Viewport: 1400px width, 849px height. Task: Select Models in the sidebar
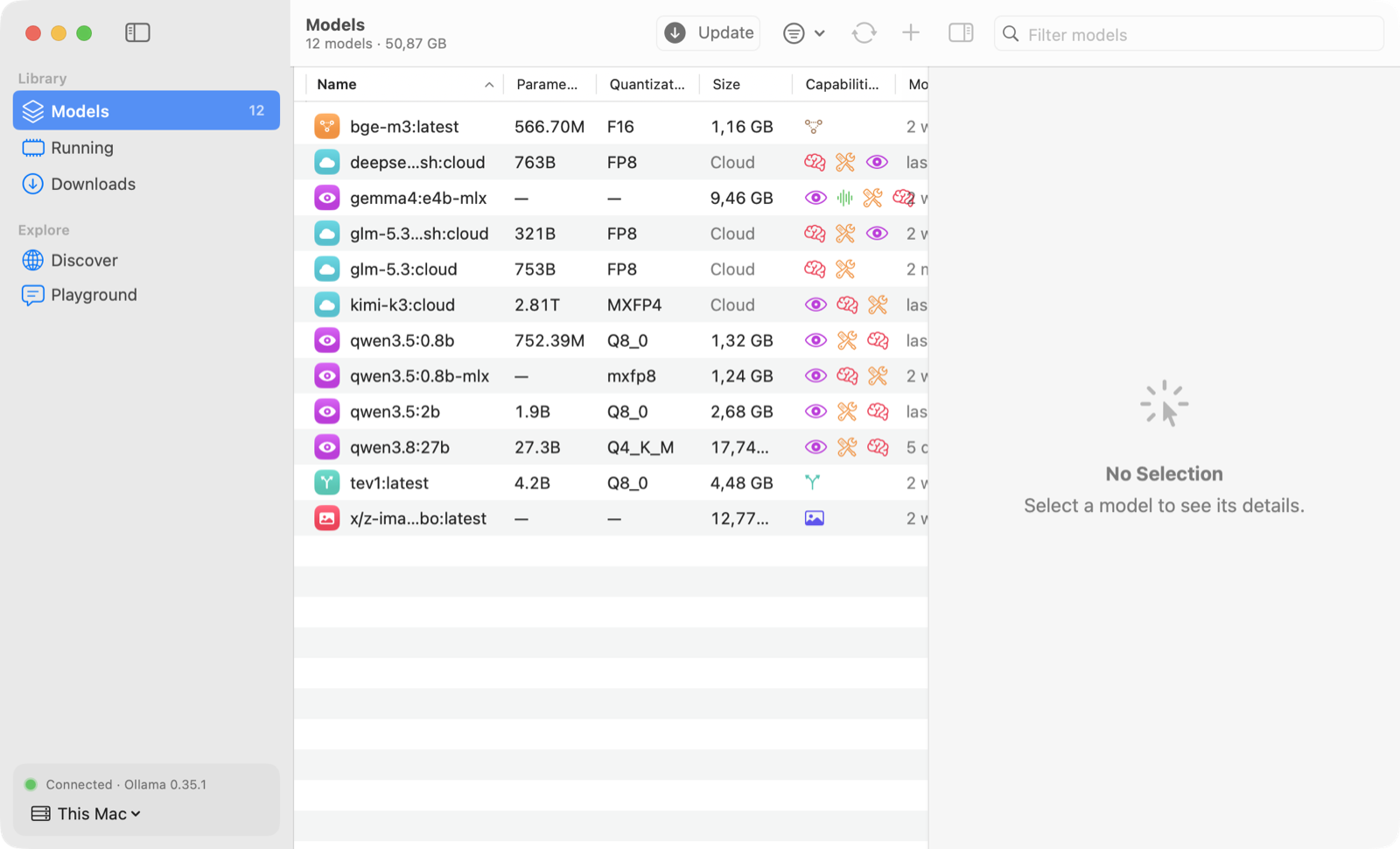tap(146, 110)
